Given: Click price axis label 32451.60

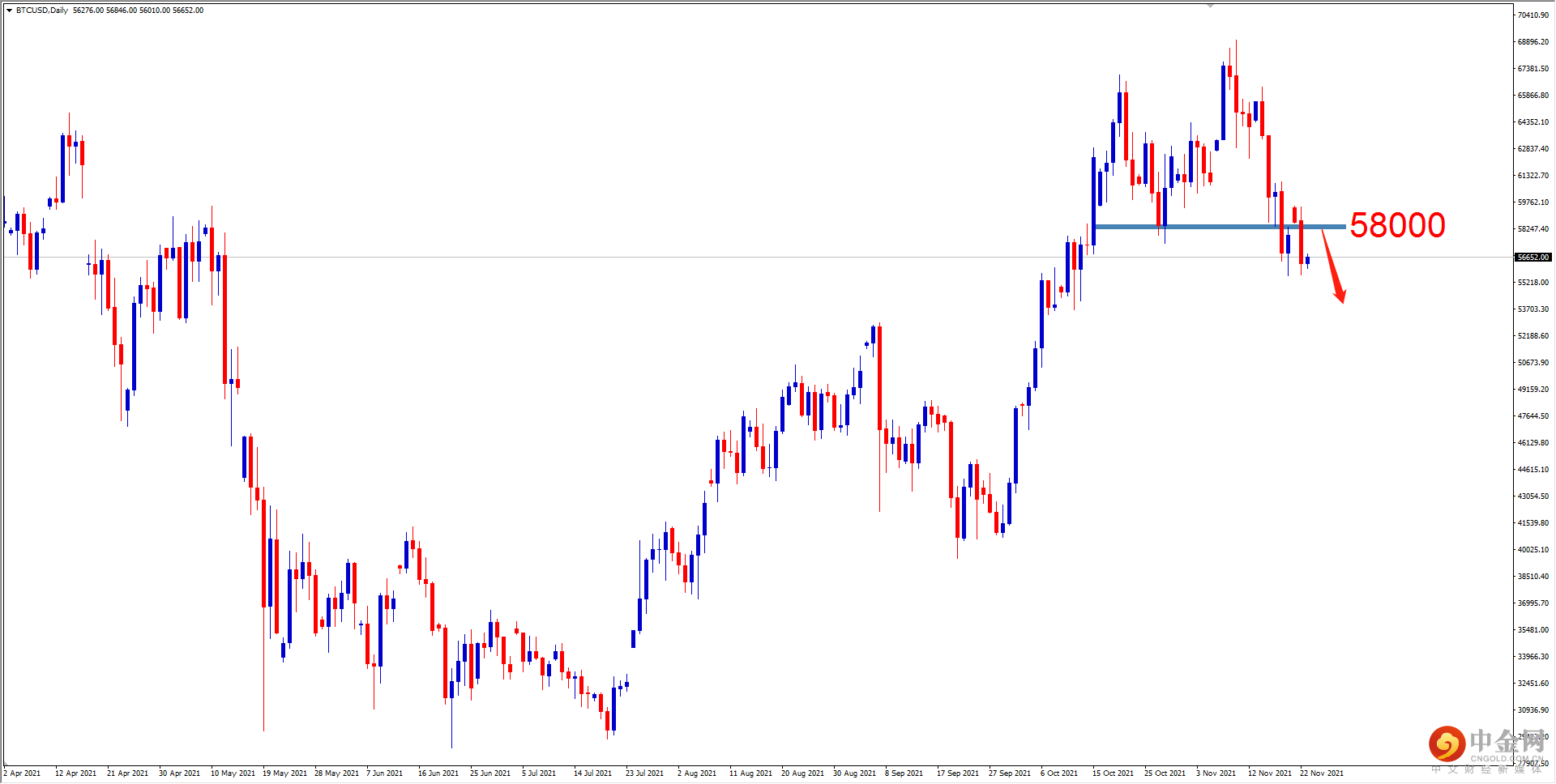Looking at the screenshot, I should coord(1533,684).
